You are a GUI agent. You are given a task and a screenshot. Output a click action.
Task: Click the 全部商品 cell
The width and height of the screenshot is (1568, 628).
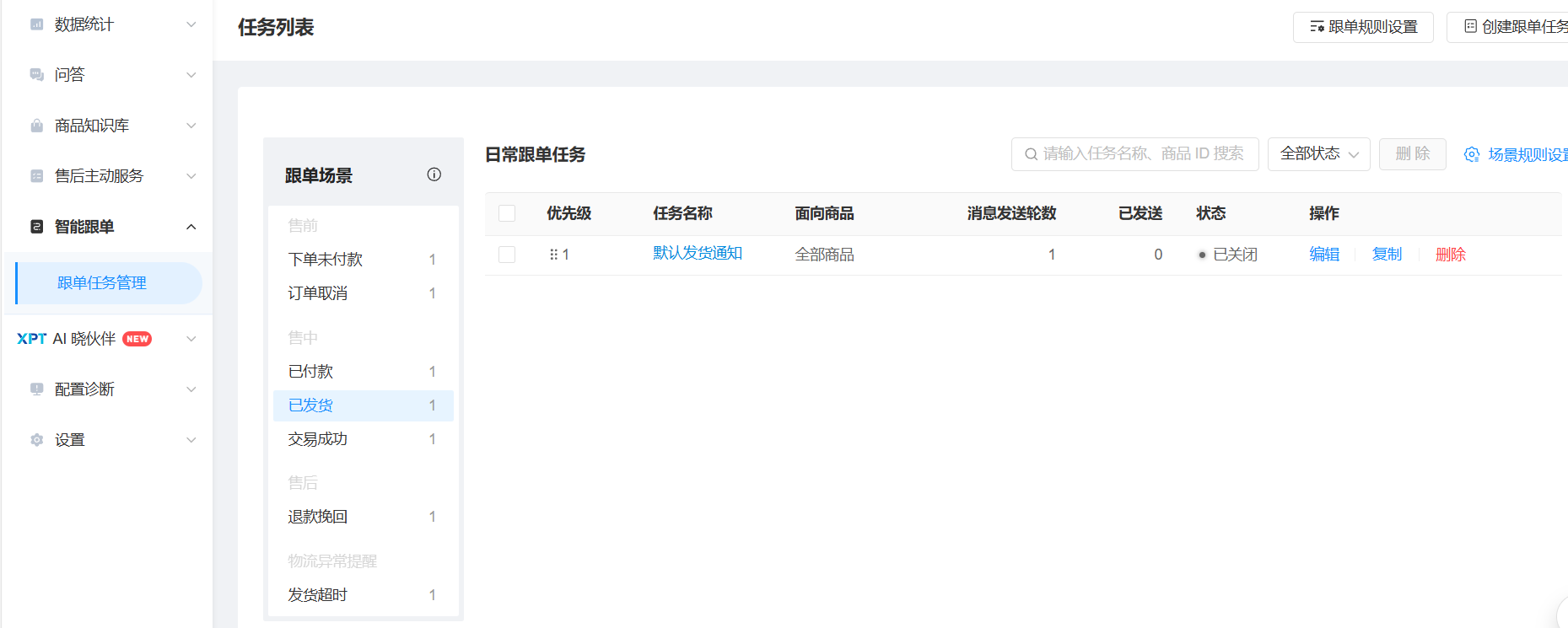pyautogui.click(x=825, y=255)
